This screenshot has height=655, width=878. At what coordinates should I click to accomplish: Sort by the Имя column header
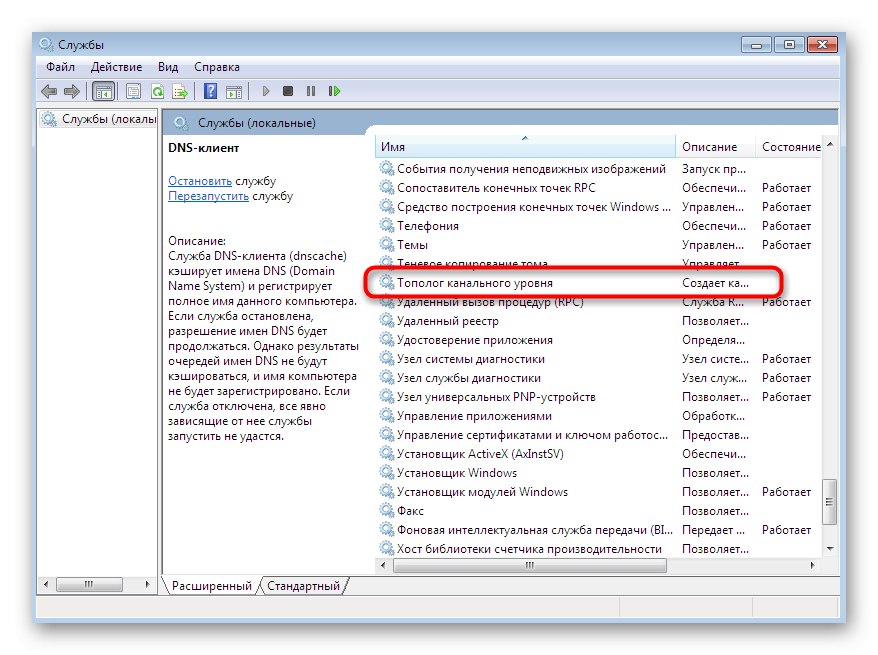[525, 147]
